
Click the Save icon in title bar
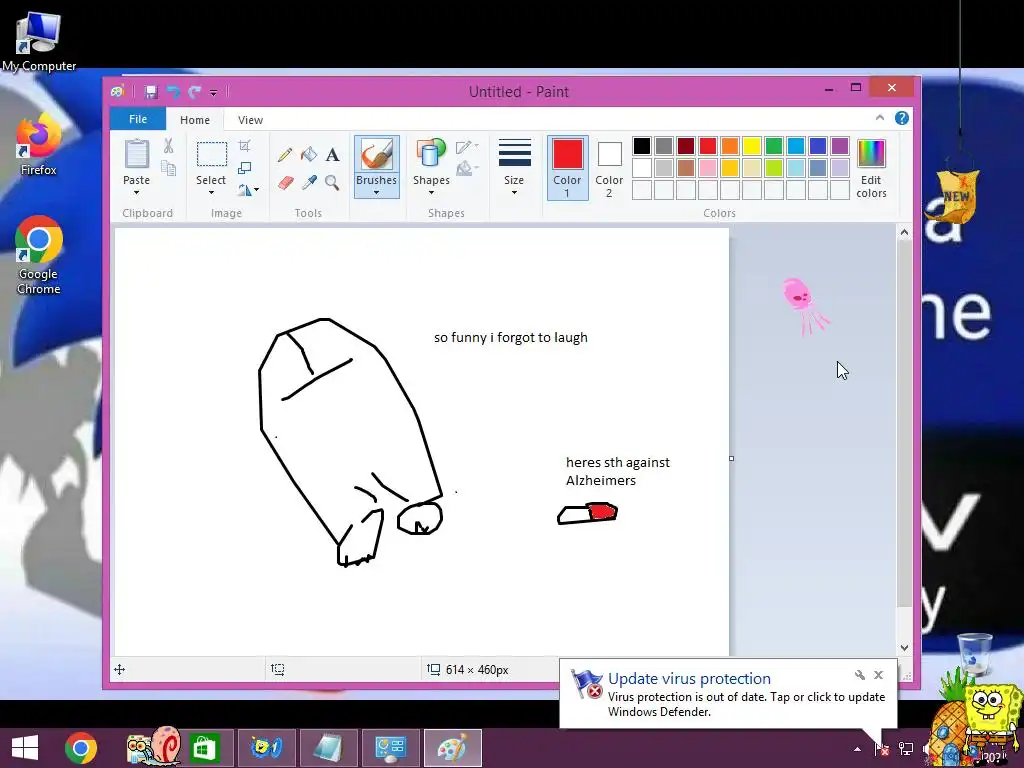(151, 91)
